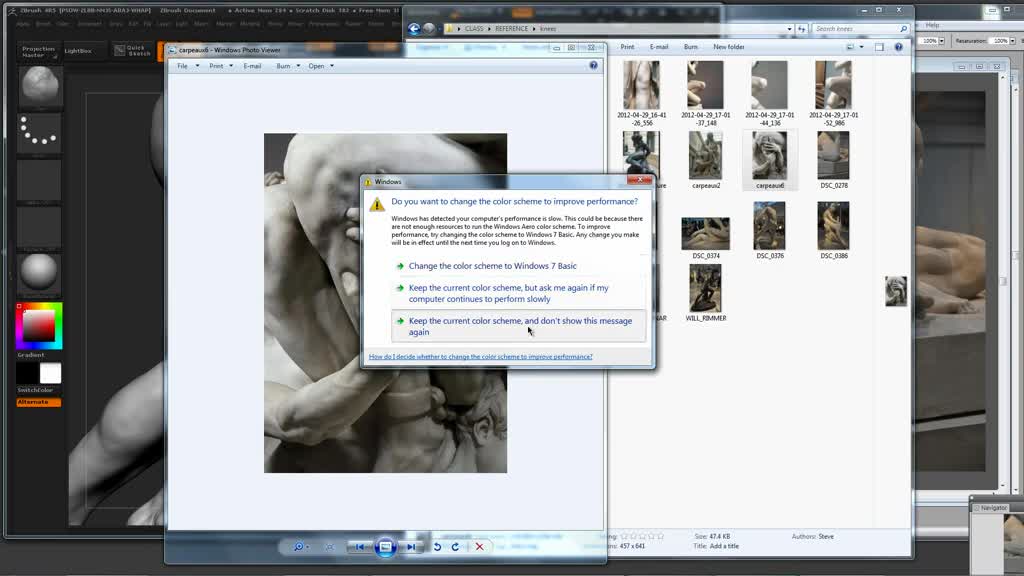Select the ZBrush material sphere thumbnail
1024x576 pixels.
click(39, 272)
